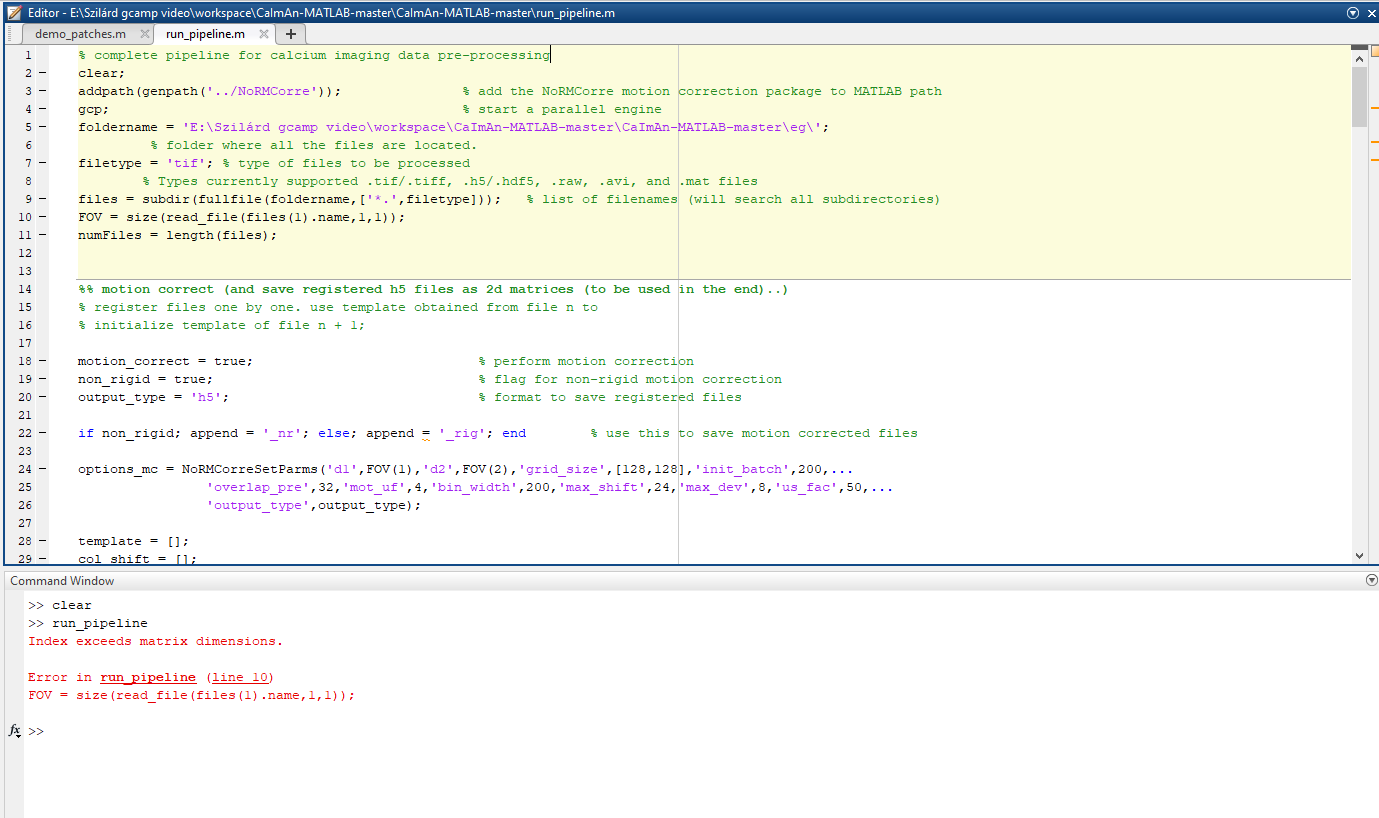
Task: Click the Editor pencil icon in the title bar
Action: (x=12, y=12)
